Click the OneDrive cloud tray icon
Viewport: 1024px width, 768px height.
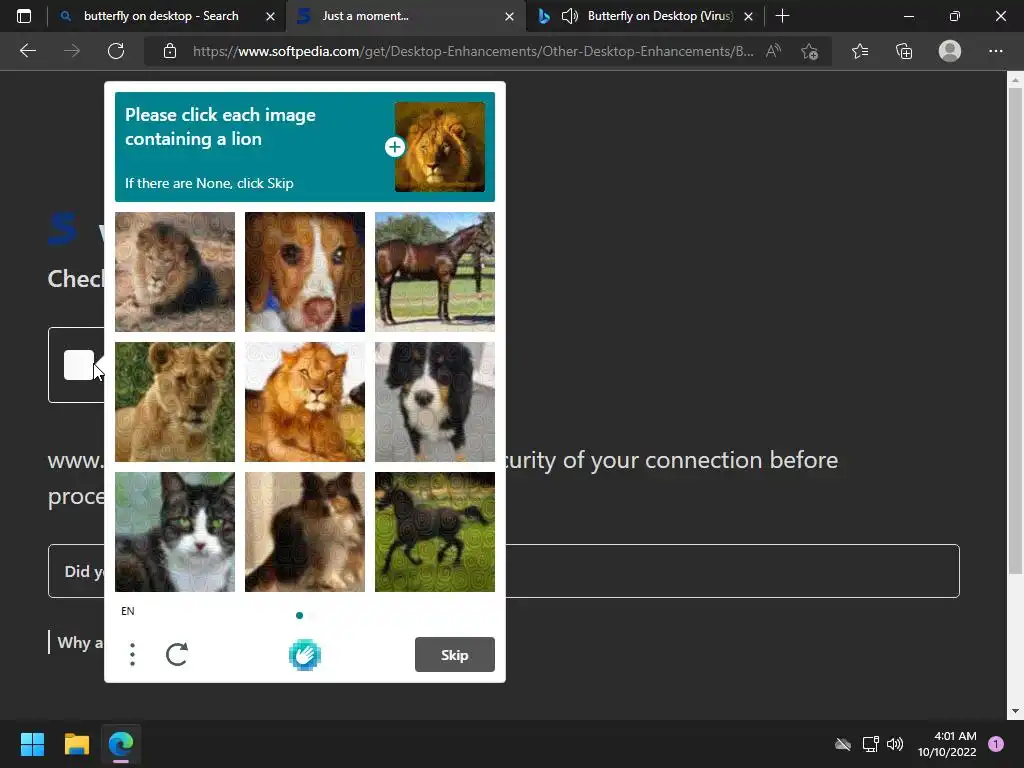tap(843, 744)
